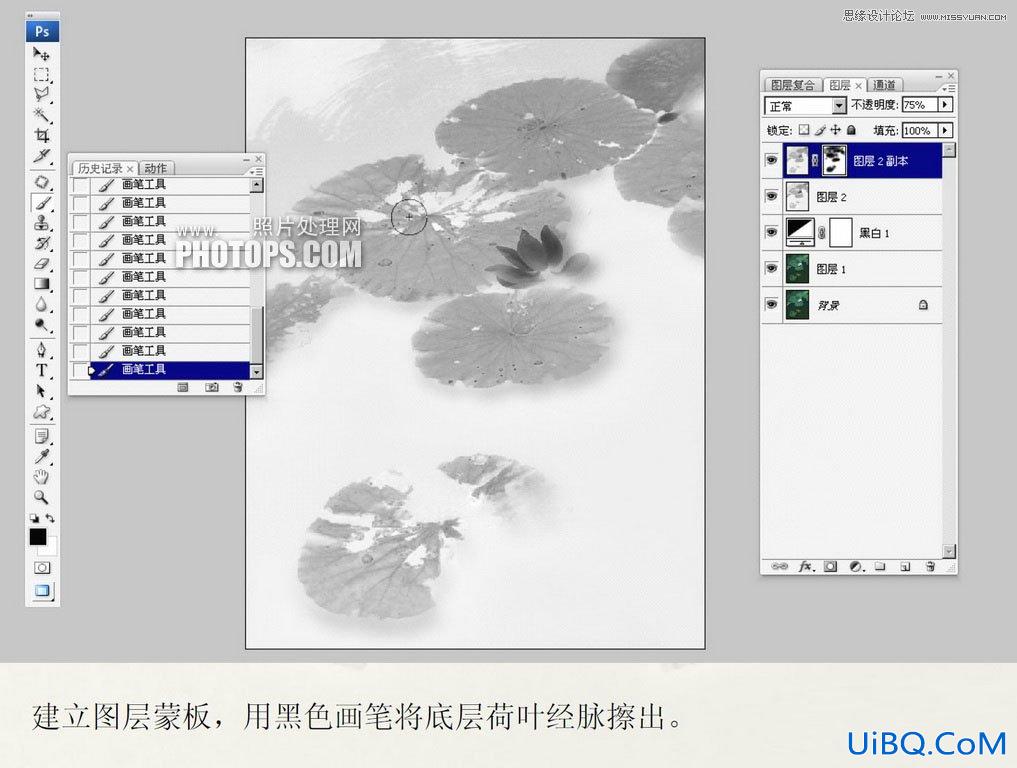1017x768 pixels.
Task: Reset default foreground and background colors
Action: [x=34, y=518]
